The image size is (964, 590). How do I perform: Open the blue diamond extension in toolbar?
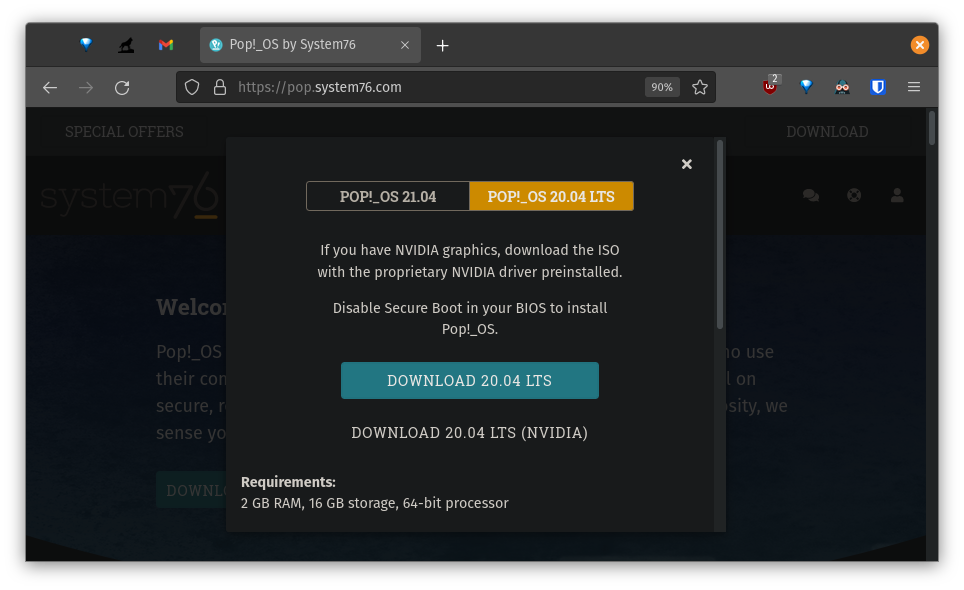coord(806,87)
